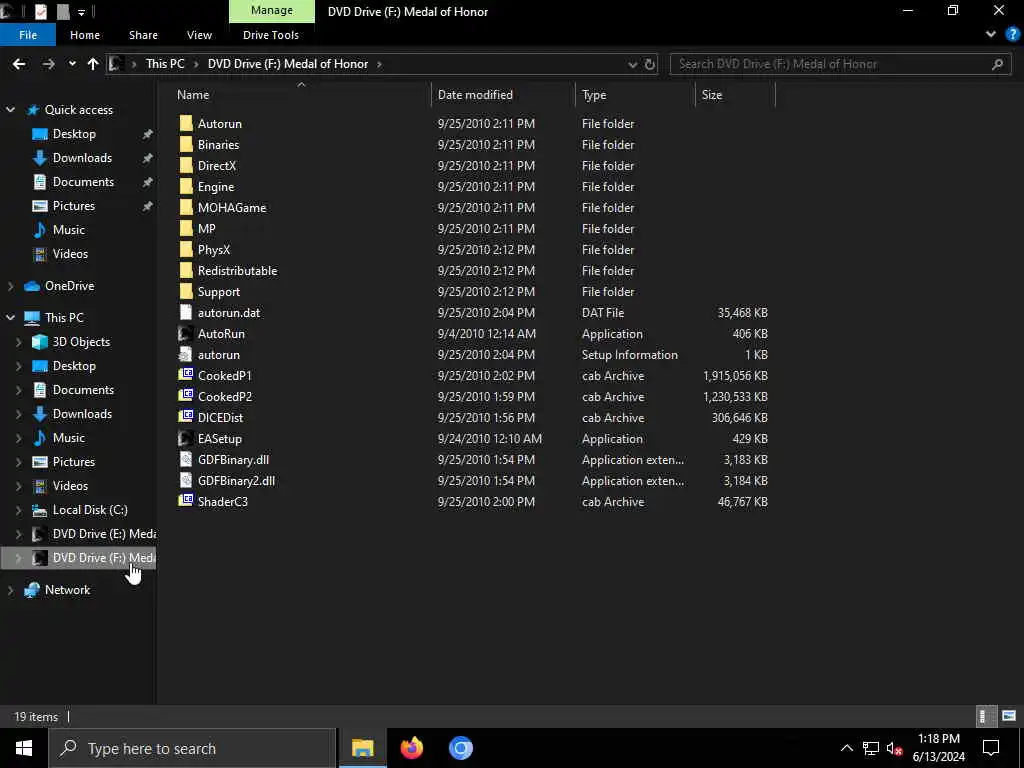
Task: Select the Redistributable folder row
Action: coord(473,270)
